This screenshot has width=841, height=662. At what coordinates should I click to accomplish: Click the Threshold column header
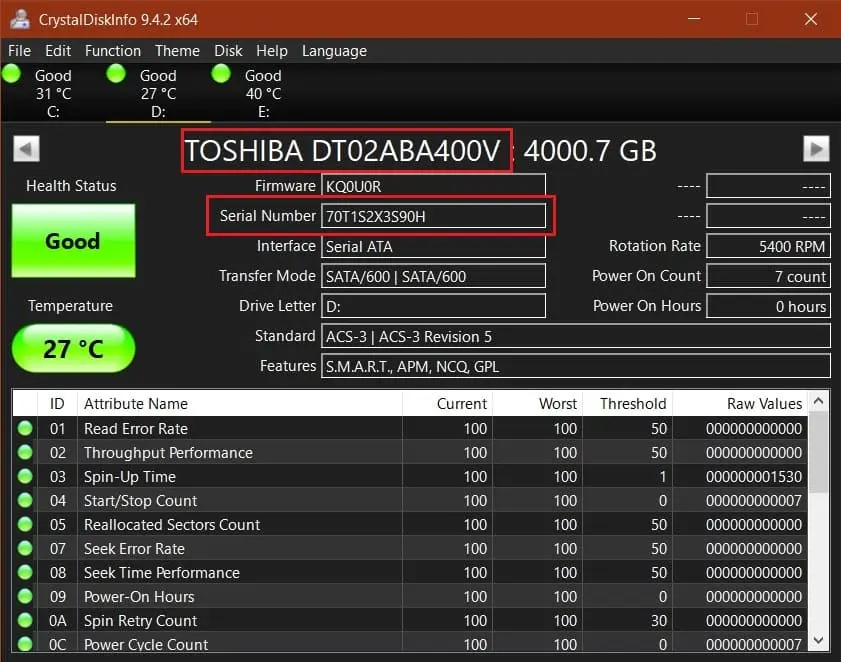click(x=628, y=403)
